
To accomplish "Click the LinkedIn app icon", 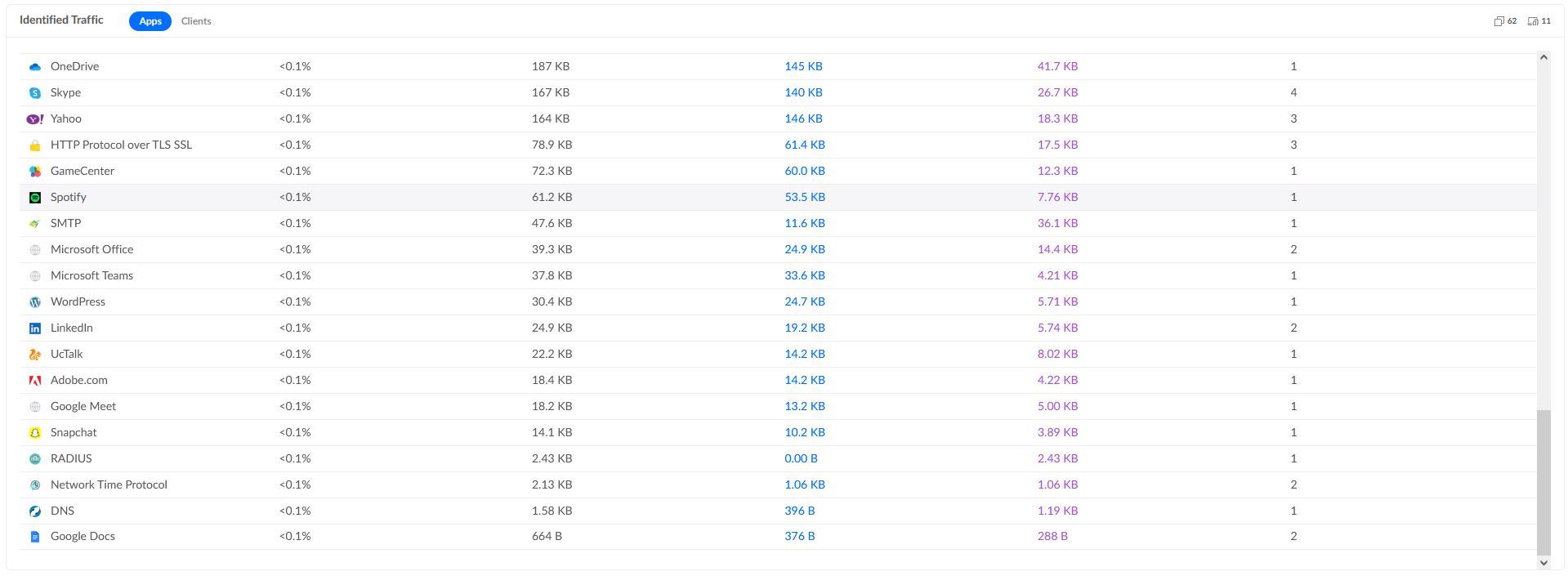I will [34, 328].
